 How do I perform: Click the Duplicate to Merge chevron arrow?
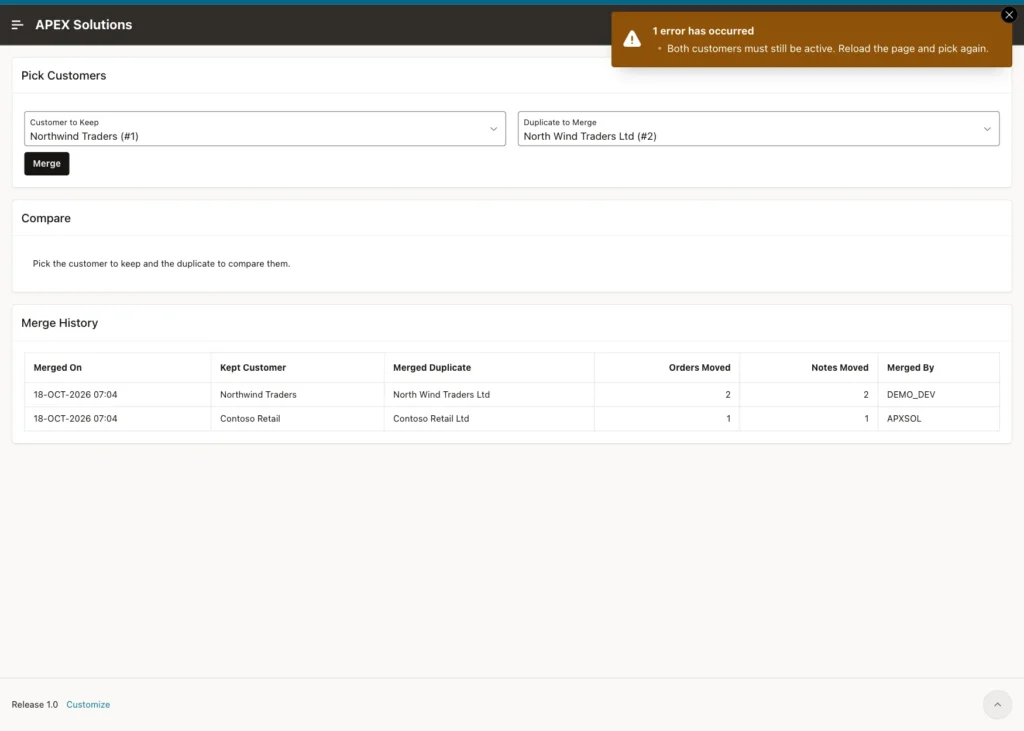[987, 129]
